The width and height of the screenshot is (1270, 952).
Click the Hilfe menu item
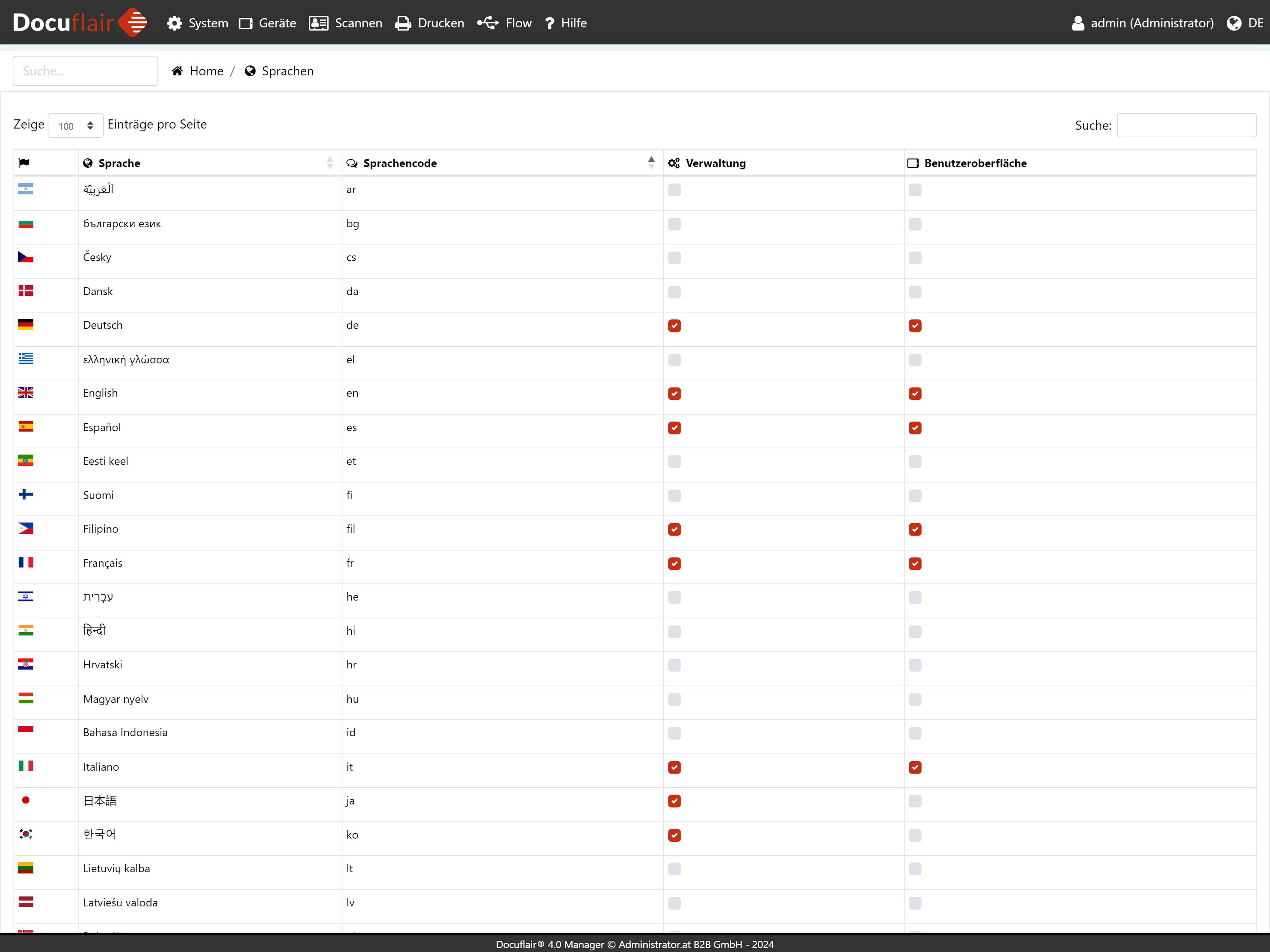pyautogui.click(x=575, y=22)
